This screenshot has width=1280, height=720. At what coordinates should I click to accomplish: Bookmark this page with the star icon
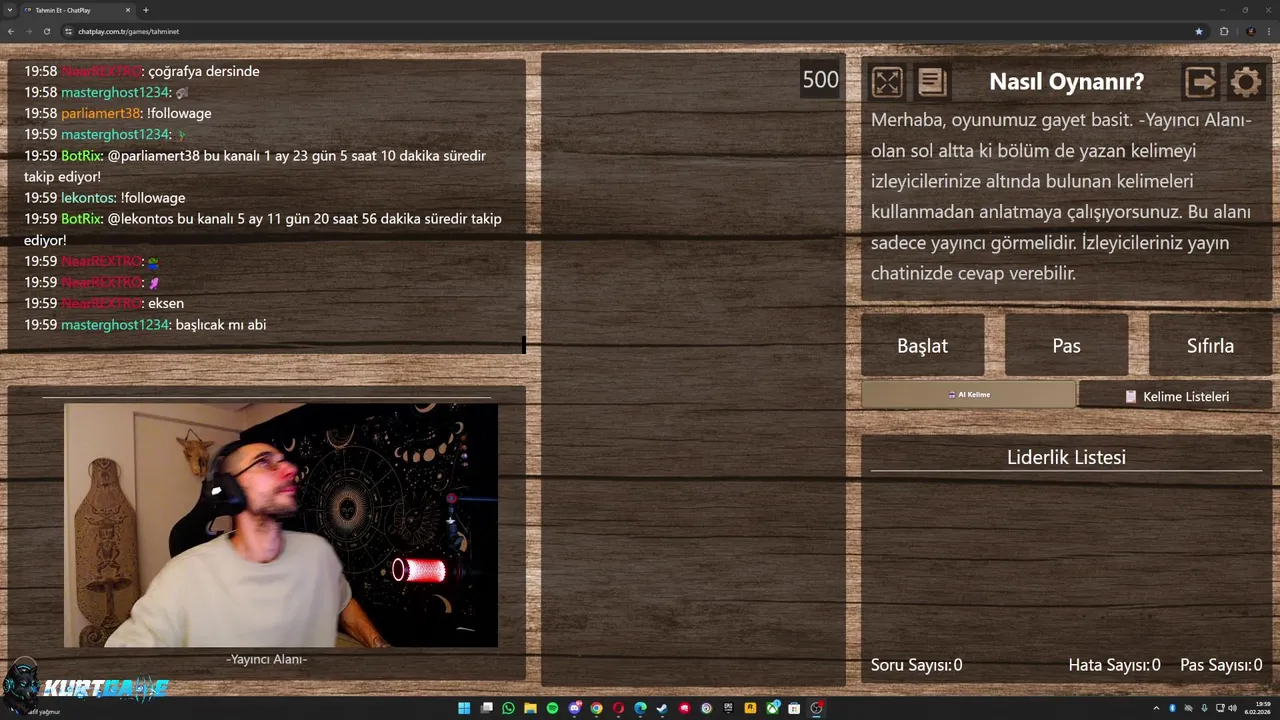click(1199, 31)
